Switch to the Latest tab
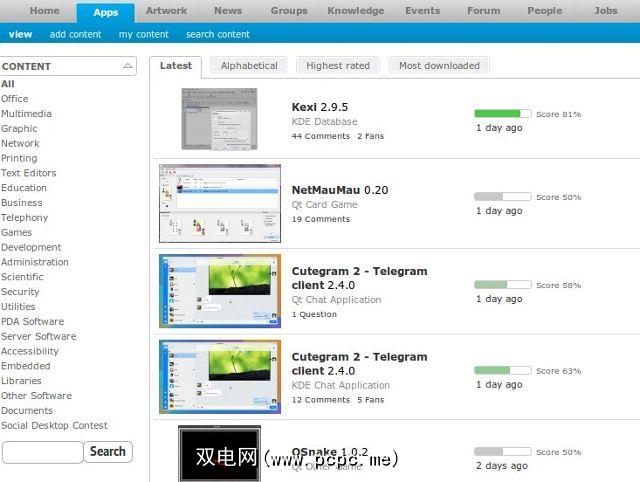The height and width of the screenshot is (482, 640). click(x=176, y=66)
